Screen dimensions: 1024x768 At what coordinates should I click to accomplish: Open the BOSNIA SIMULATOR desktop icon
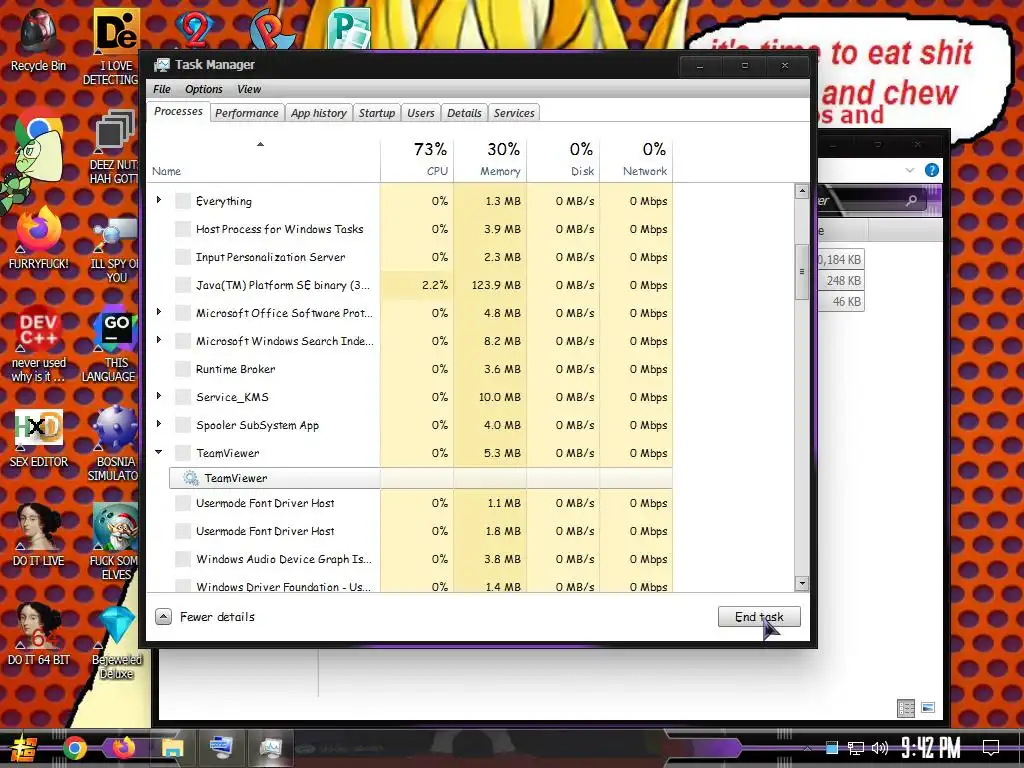click(x=114, y=444)
